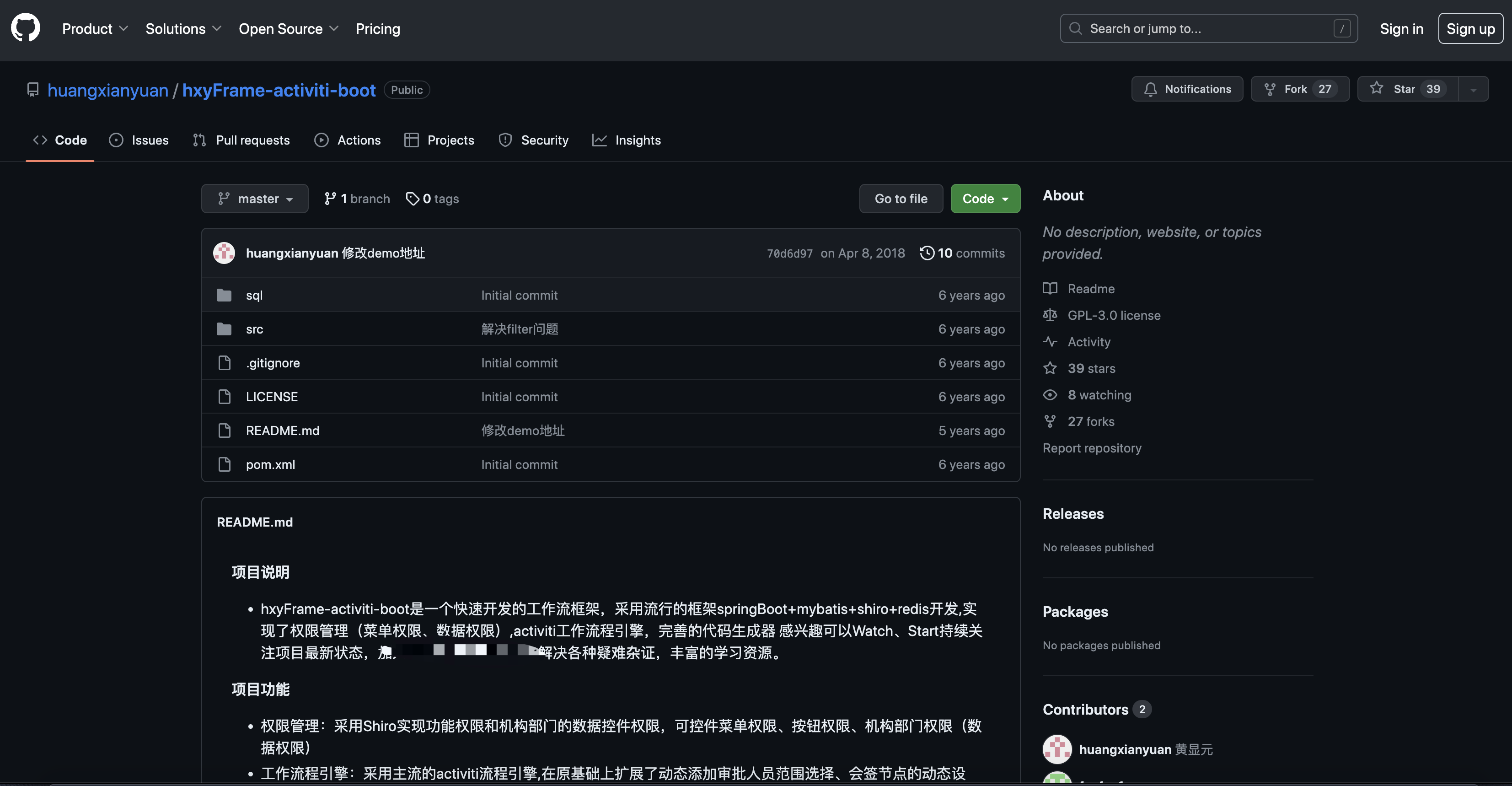
Task: Open commit hash 70d6d97
Action: 789,253
